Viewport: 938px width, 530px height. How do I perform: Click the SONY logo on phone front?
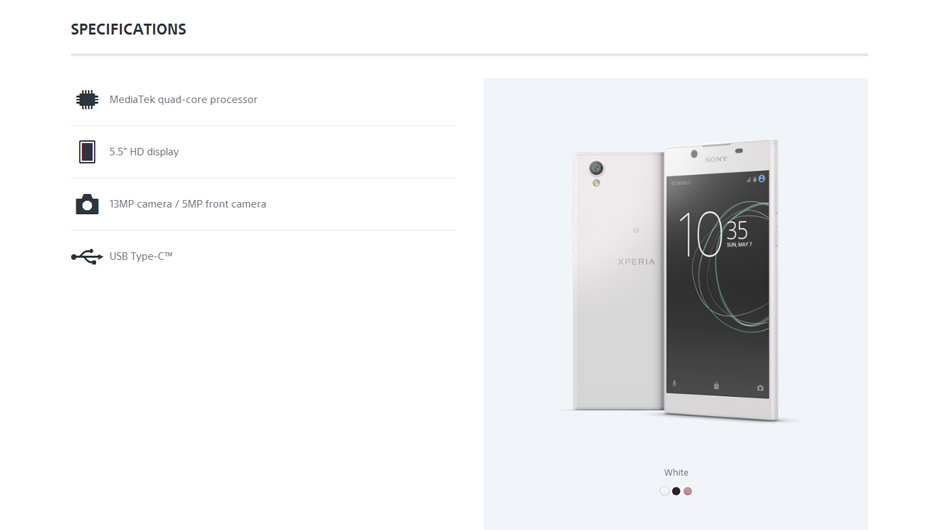(716, 159)
